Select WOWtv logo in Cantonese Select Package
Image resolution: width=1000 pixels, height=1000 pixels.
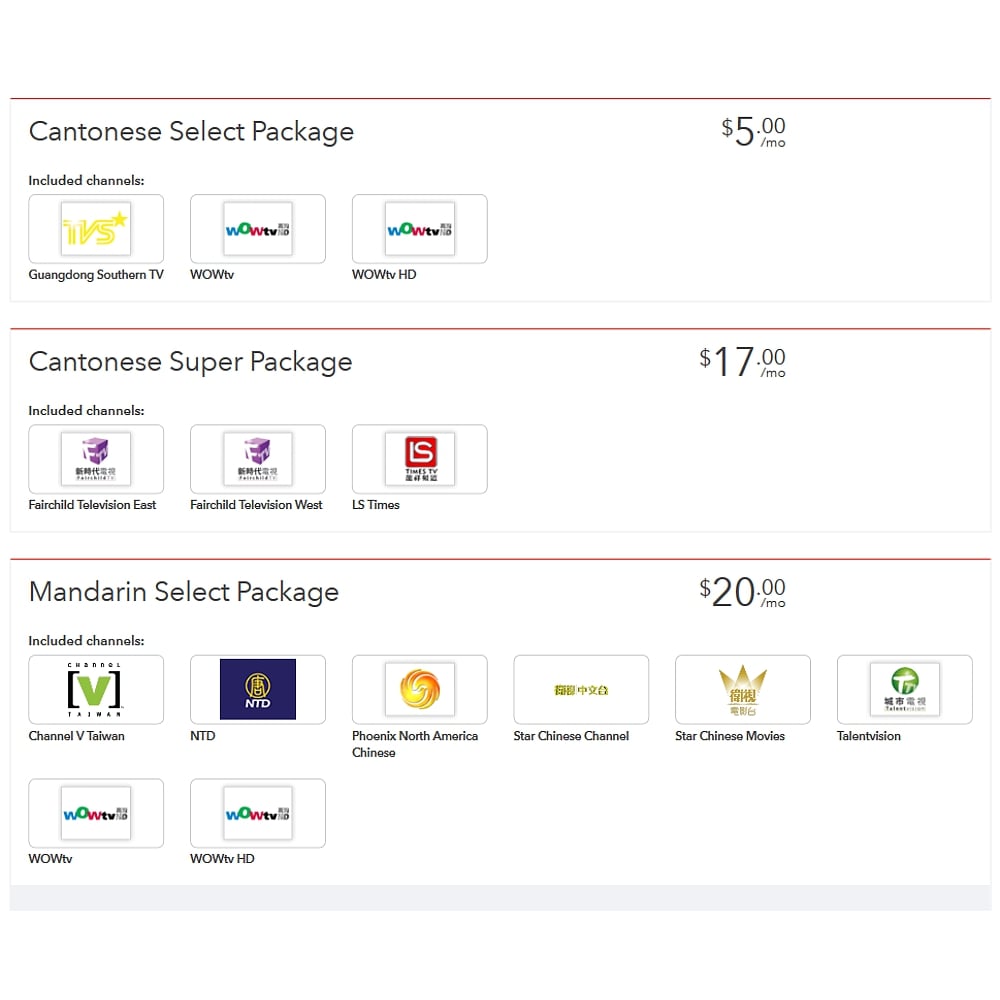point(258,229)
